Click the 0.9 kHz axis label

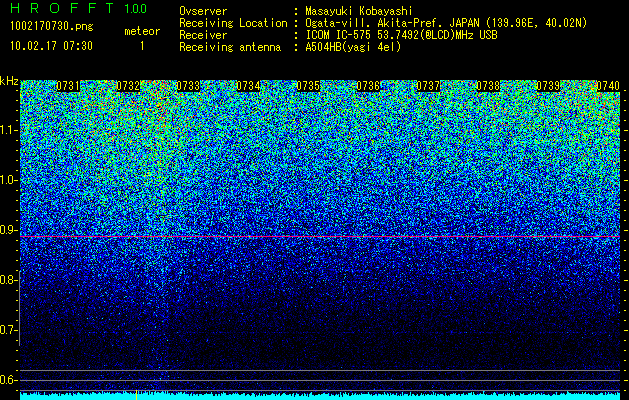[x=9, y=230]
